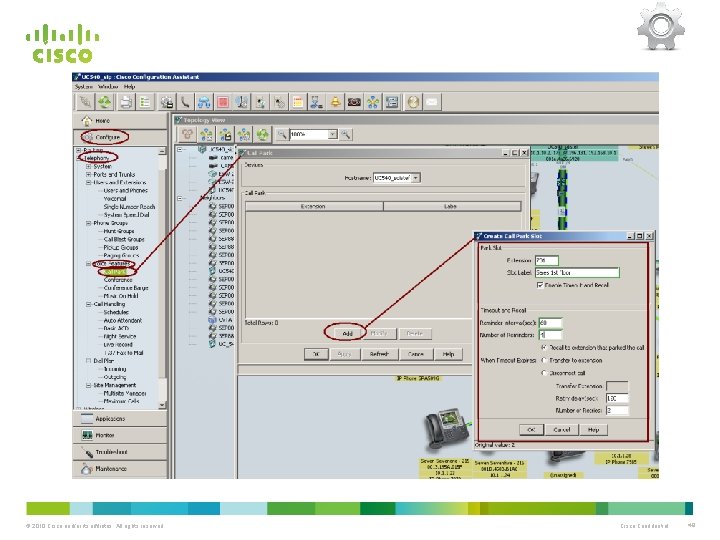Click Help in Create Call Park Slot
This screenshot has height=540, width=720.
pos(593,430)
